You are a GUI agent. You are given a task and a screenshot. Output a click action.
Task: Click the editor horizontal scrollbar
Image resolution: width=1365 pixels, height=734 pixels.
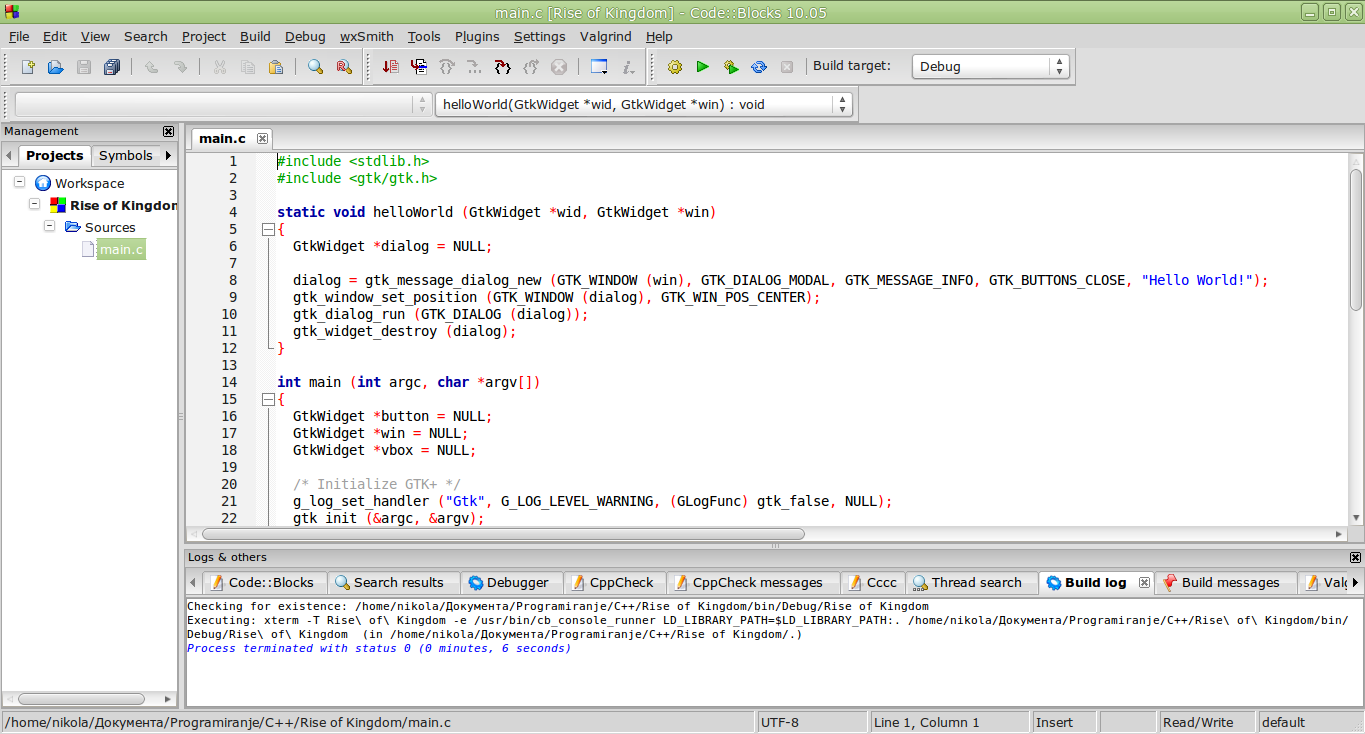click(x=500, y=534)
